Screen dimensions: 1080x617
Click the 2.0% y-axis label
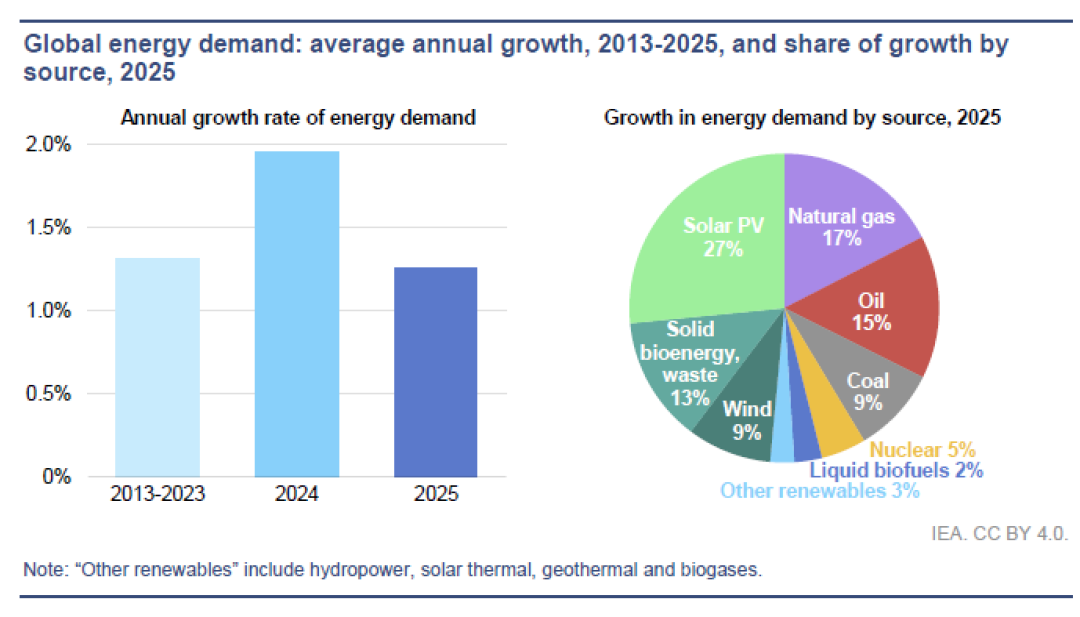(48, 145)
